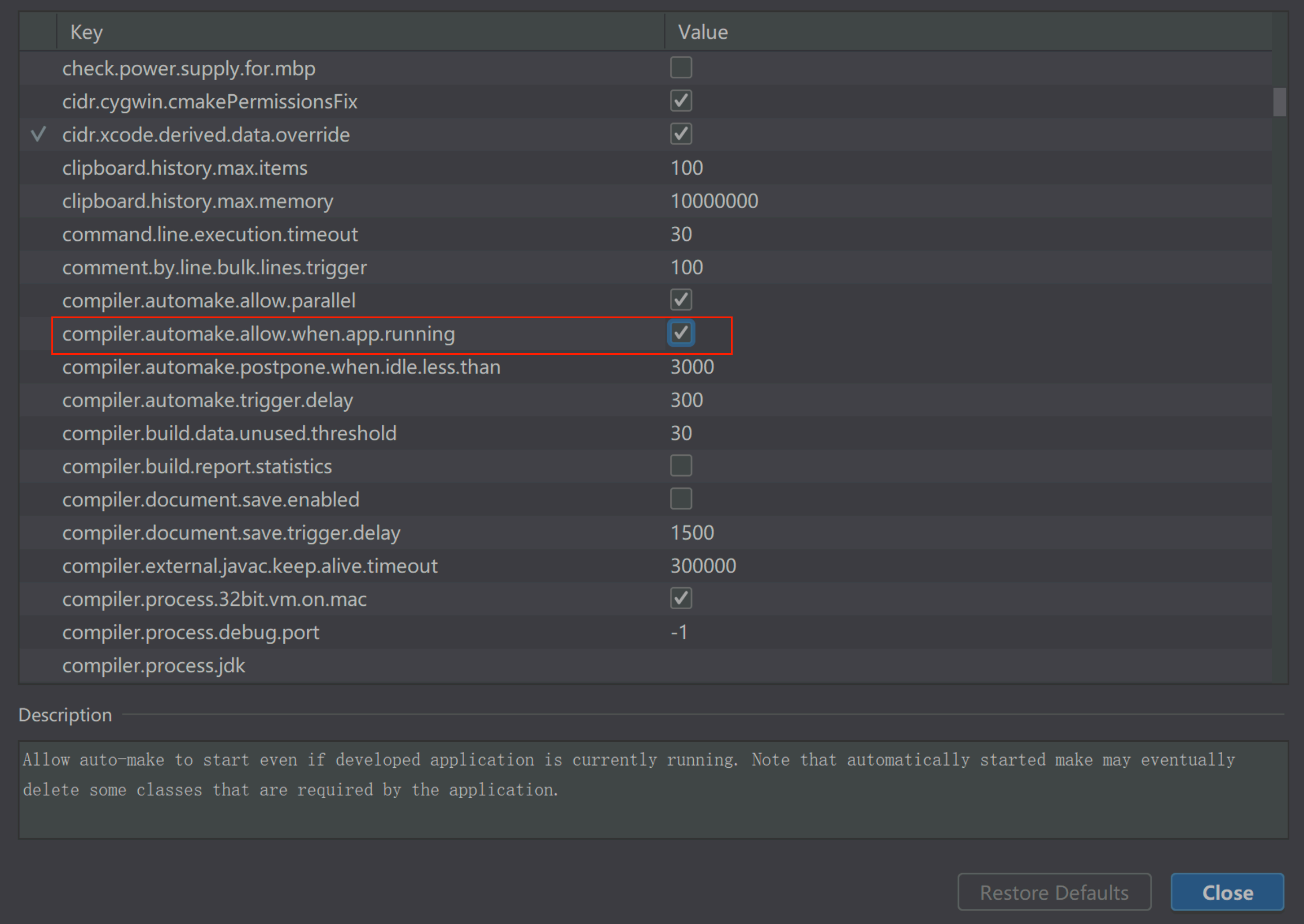Click the Close button
Viewport: 1304px width, 924px height.
(1227, 892)
